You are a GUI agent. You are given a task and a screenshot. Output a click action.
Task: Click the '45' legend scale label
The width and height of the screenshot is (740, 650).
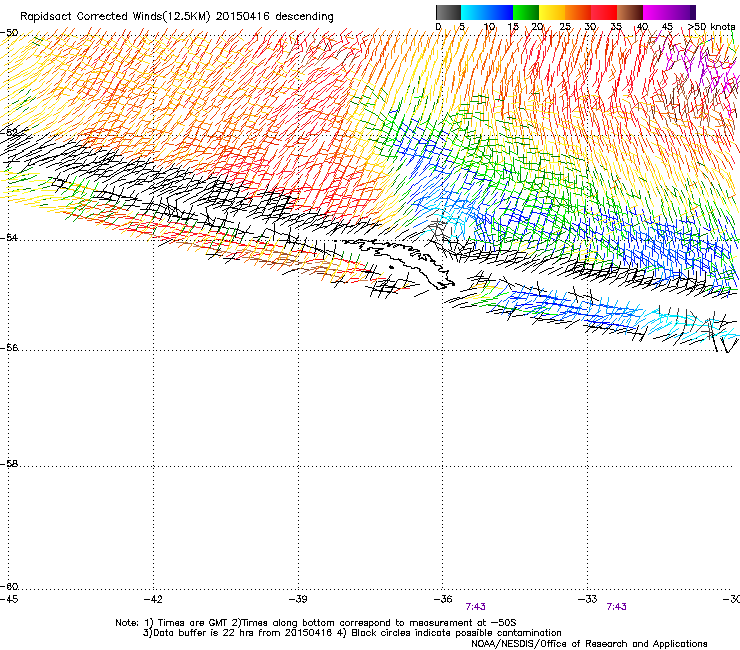point(667,27)
